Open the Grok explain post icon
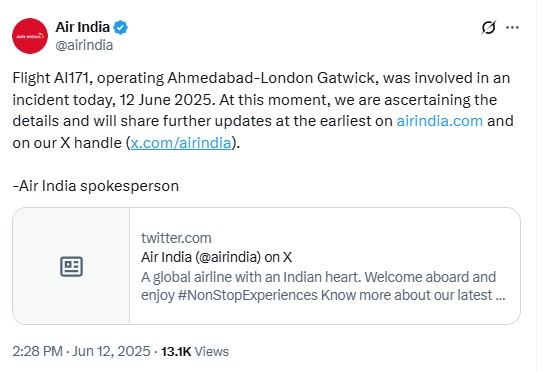The image size is (555, 372). [489, 27]
